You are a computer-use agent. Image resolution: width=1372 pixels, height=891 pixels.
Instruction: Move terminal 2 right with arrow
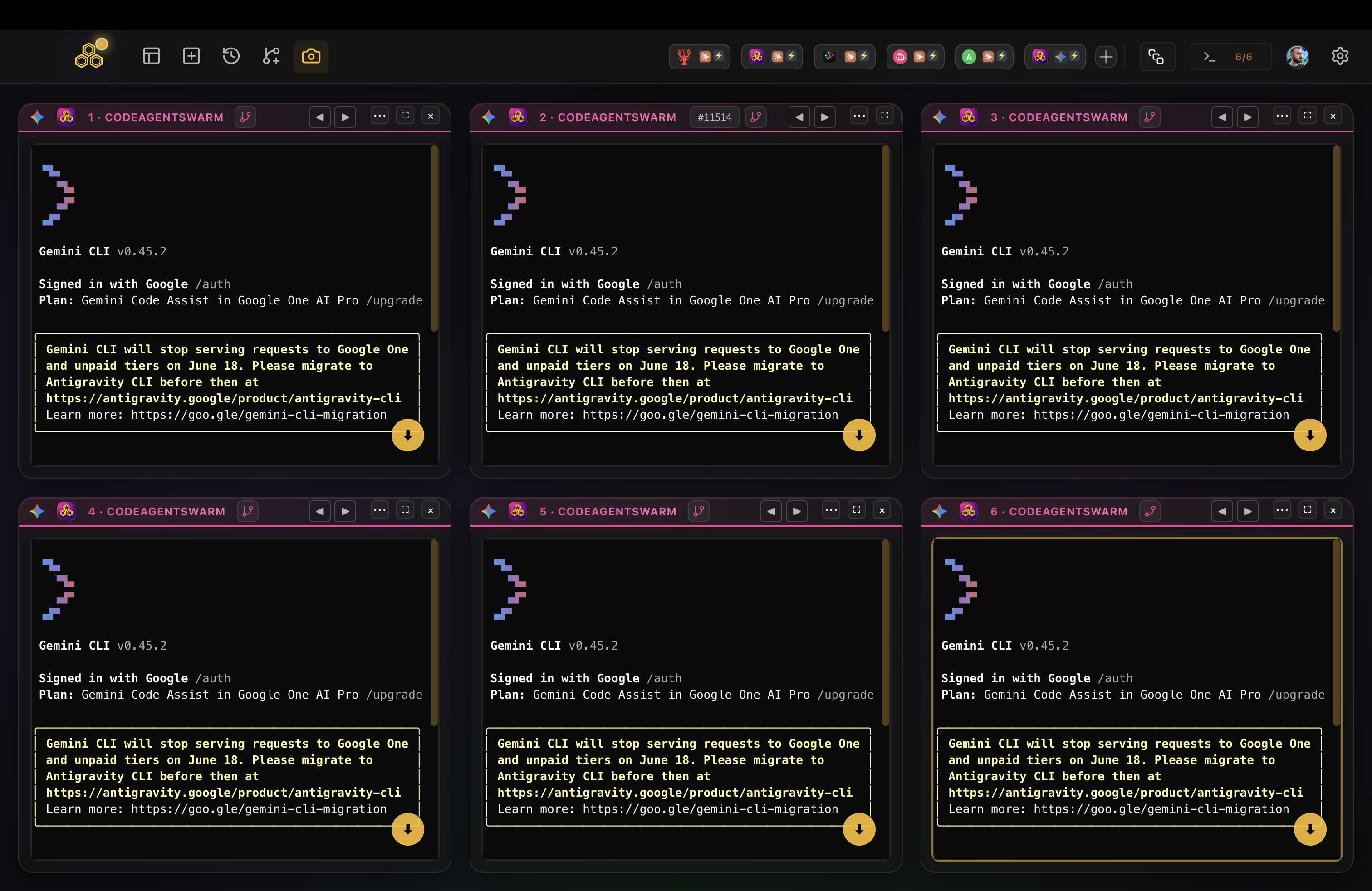(825, 117)
